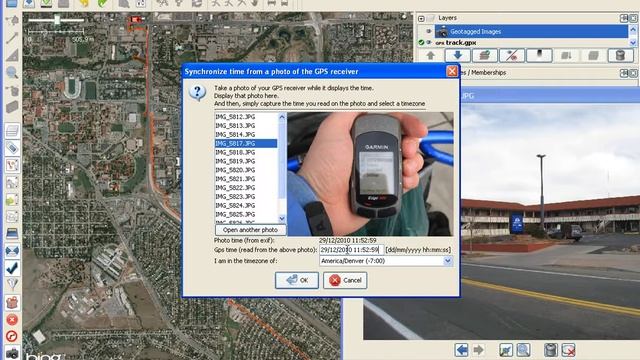Viewport: 640px width, 360px height.
Task: Close the Synchronize time dialog
Action: [452, 71]
